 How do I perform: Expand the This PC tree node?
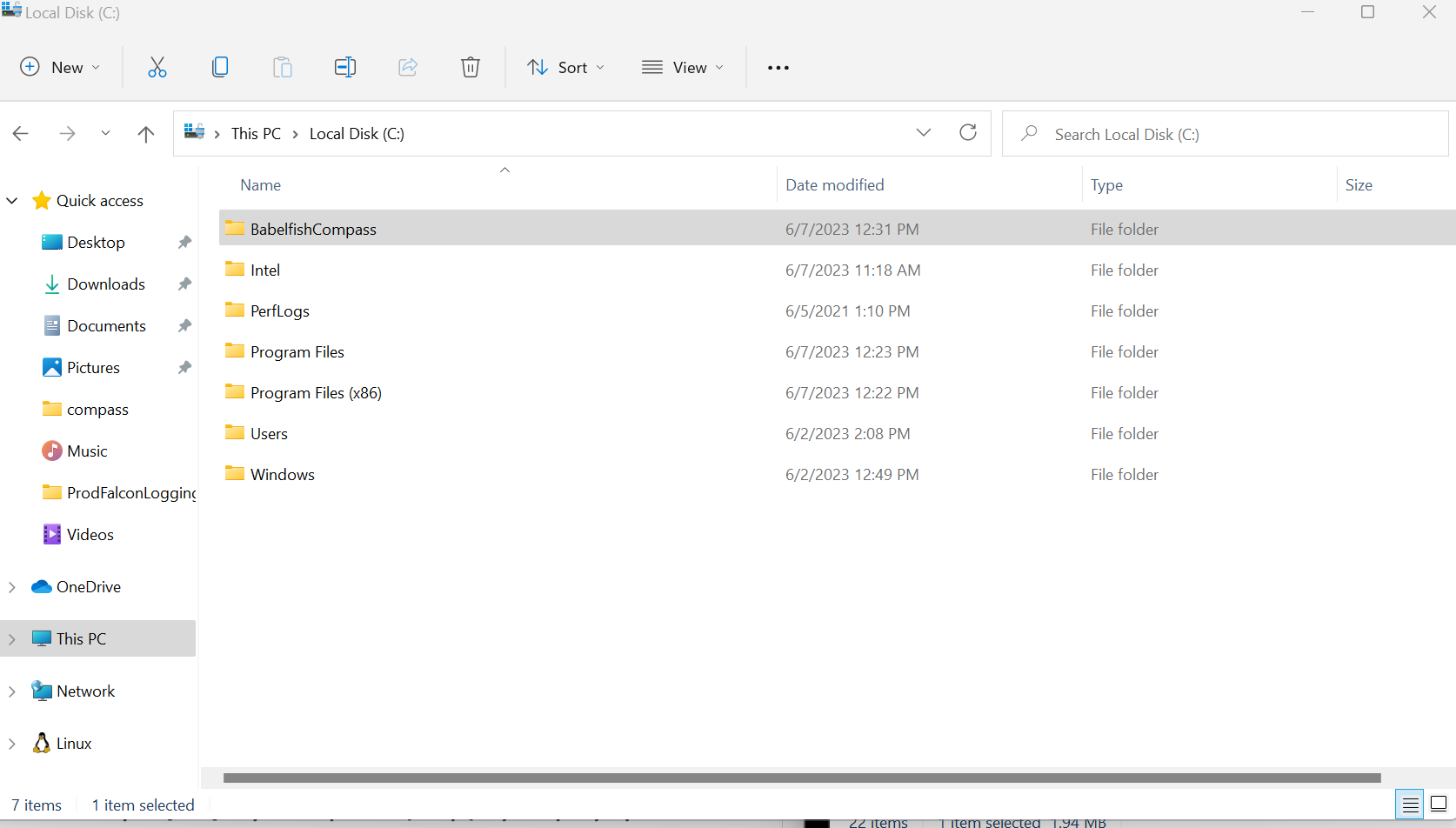[x=12, y=639]
